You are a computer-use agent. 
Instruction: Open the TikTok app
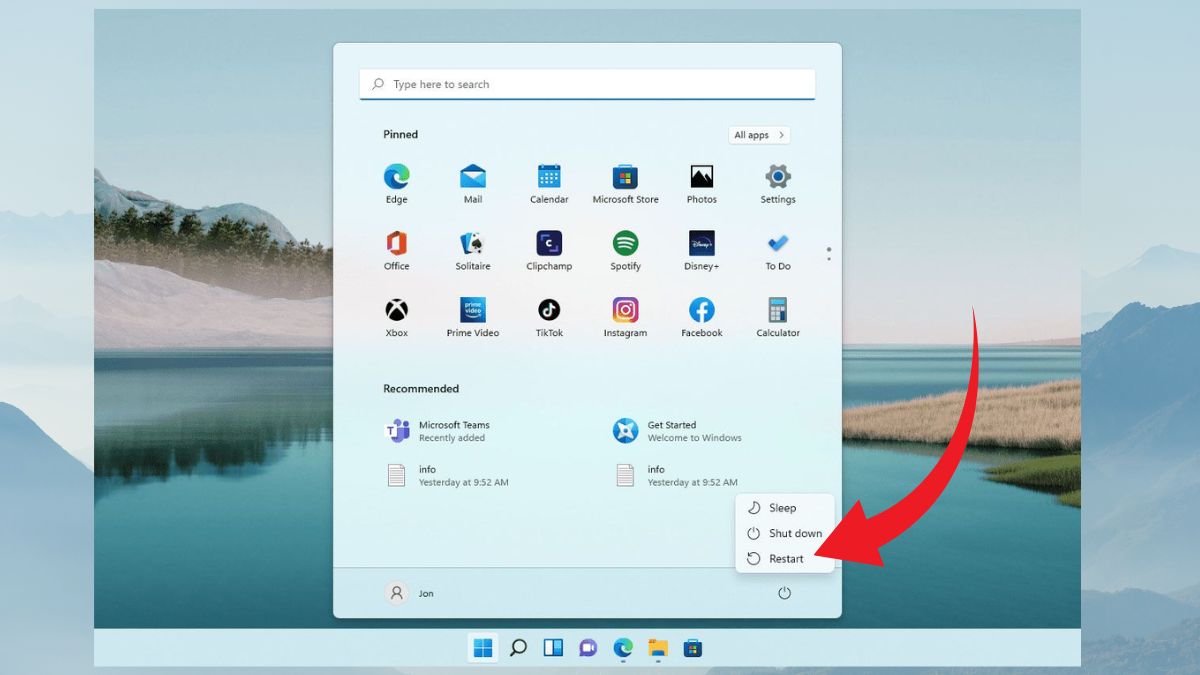(x=549, y=318)
